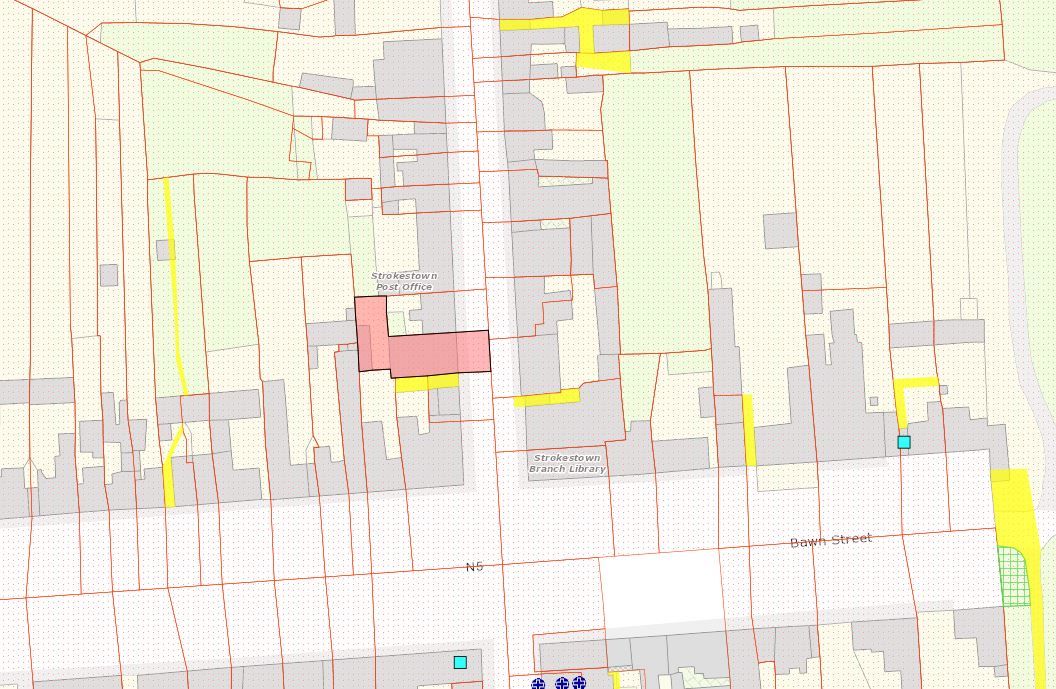This screenshot has height=689, width=1056.
Task: Click the rightmost blue circular cross marker
Action: [579, 683]
